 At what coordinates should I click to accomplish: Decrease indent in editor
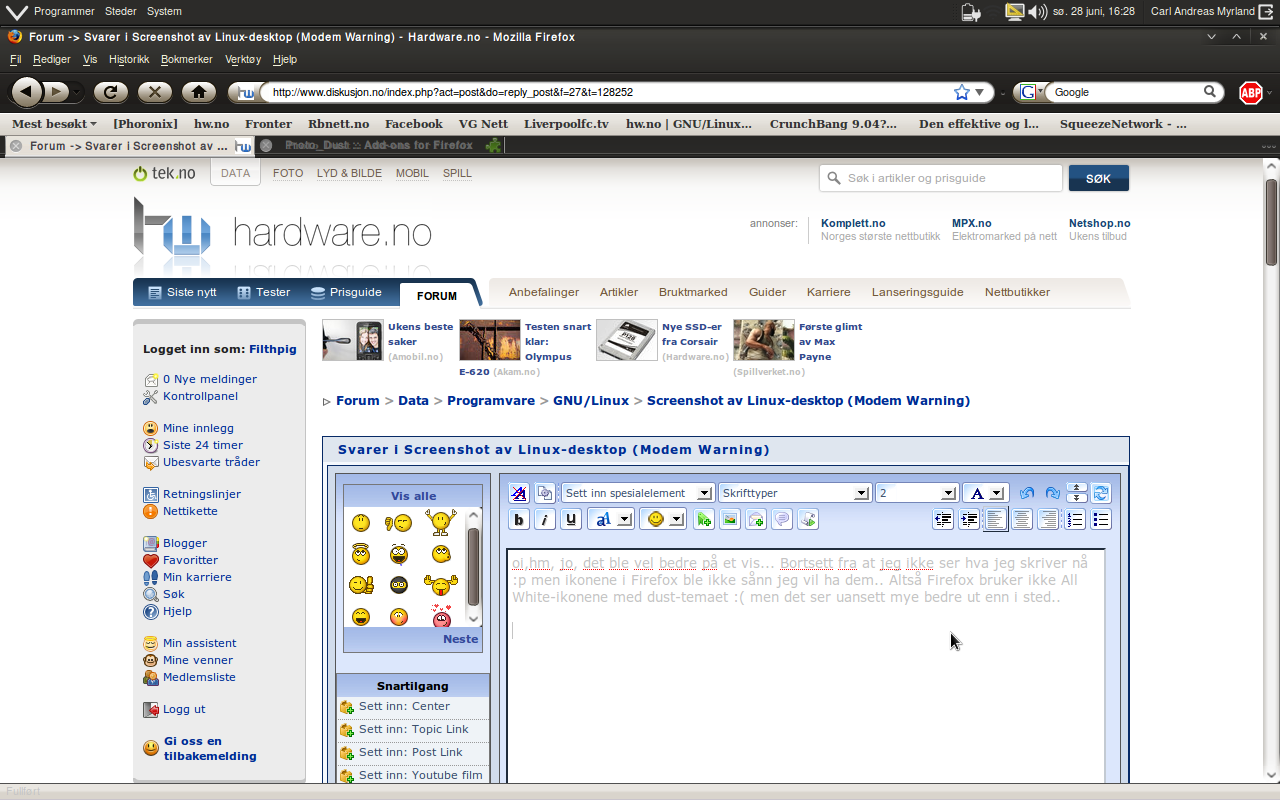click(x=943, y=519)
